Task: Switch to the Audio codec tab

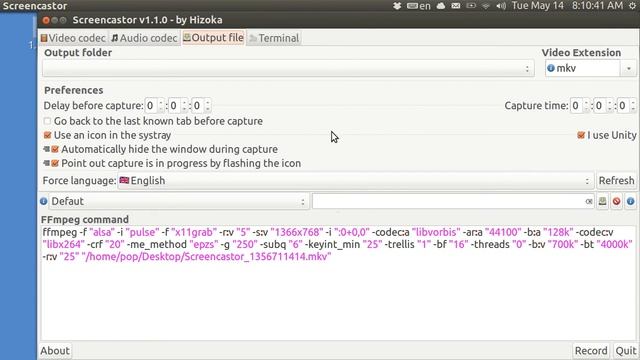Action: (144, 38)
